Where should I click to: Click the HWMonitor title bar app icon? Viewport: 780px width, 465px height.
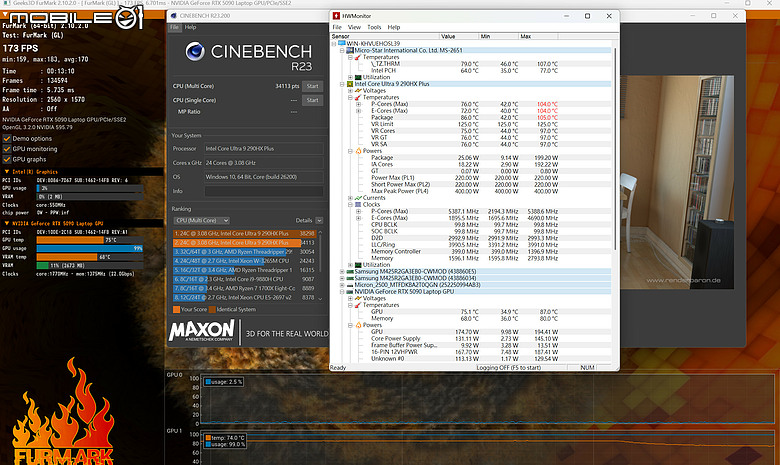(336, 16)
